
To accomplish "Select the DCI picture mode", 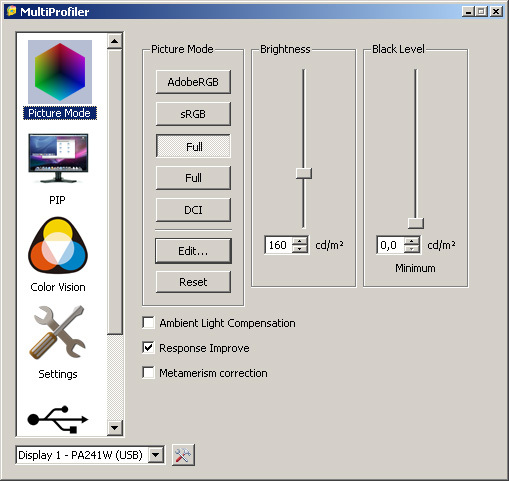I will pos(193,210).
